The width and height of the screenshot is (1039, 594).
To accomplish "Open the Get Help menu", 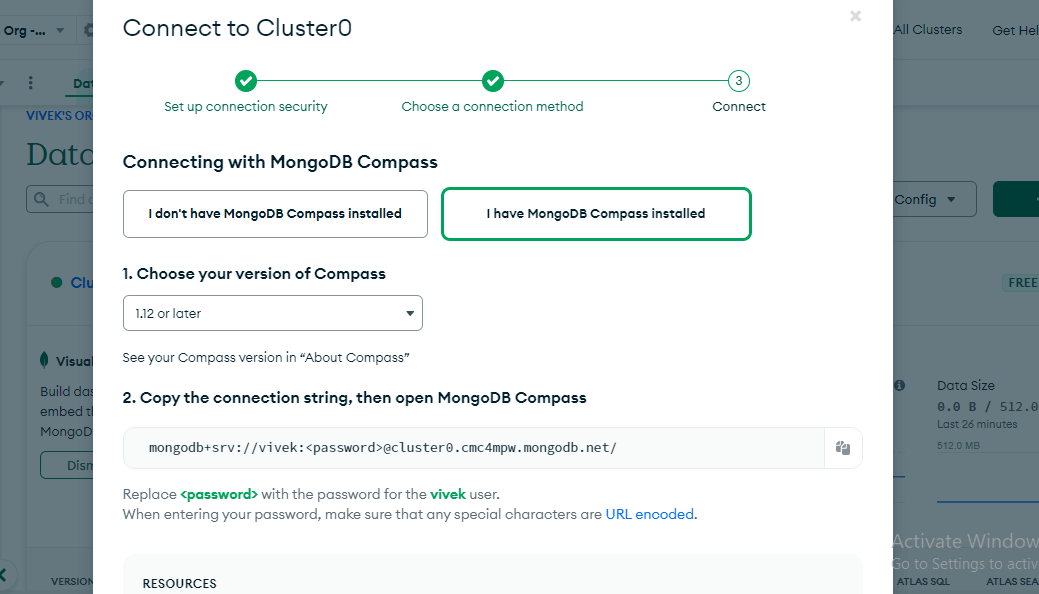I will (1014, 30).
